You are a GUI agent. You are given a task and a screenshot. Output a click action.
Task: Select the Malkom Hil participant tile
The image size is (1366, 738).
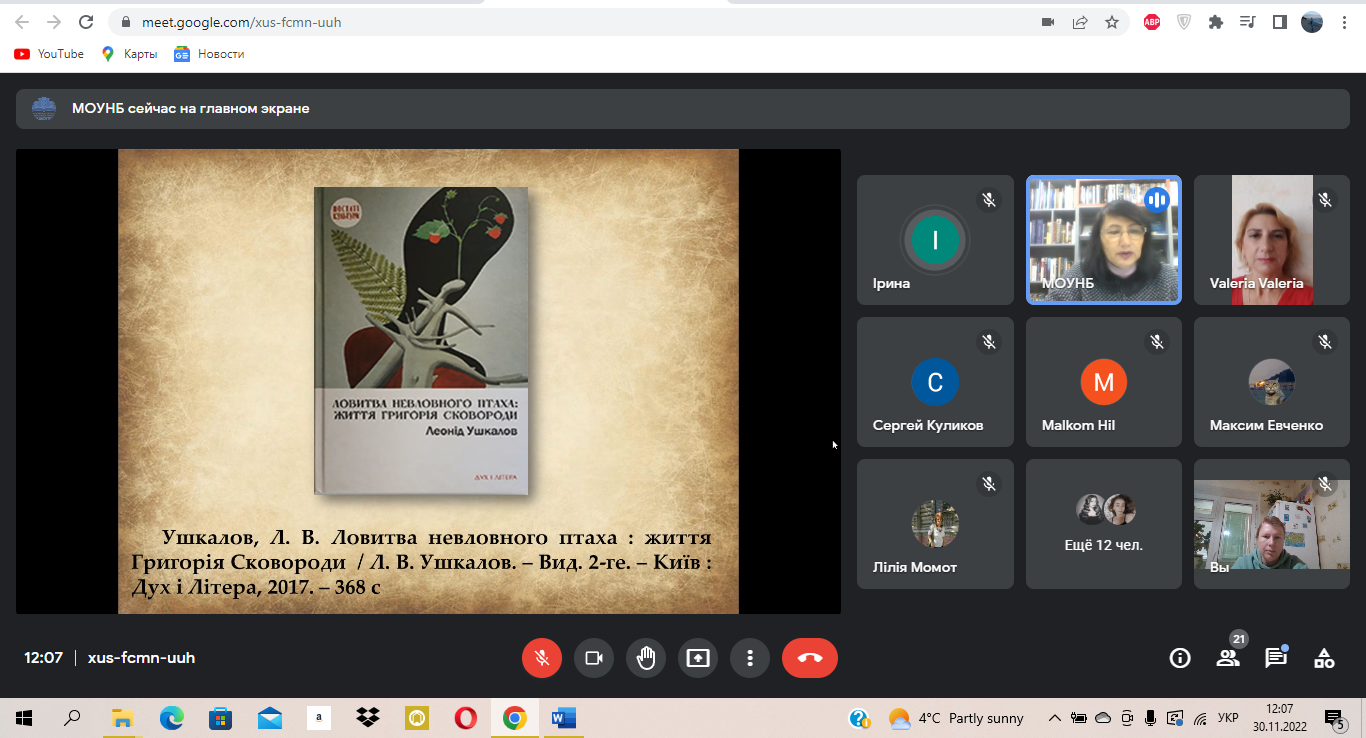click(x=1104, y=382)
